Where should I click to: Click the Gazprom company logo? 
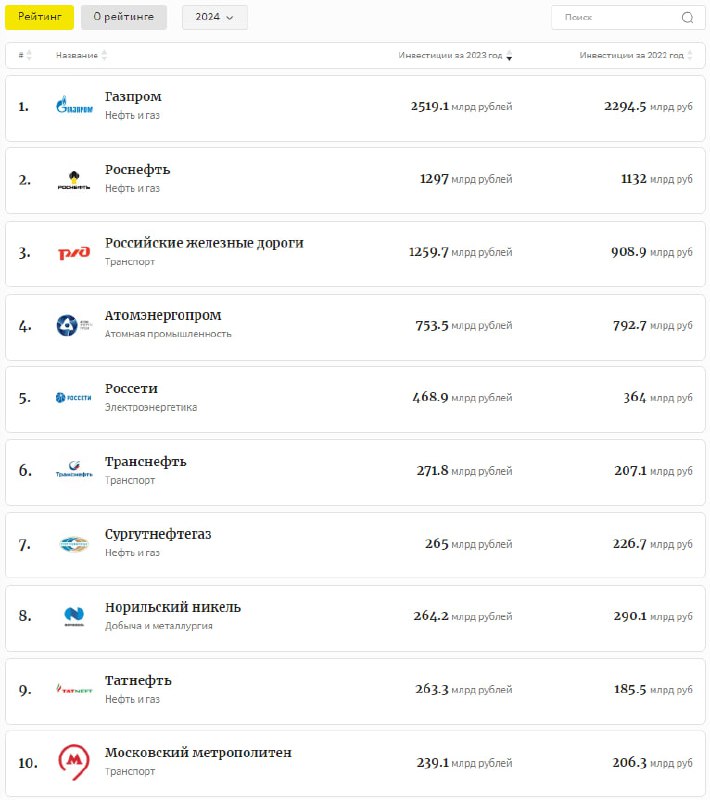tap(74, 106)
